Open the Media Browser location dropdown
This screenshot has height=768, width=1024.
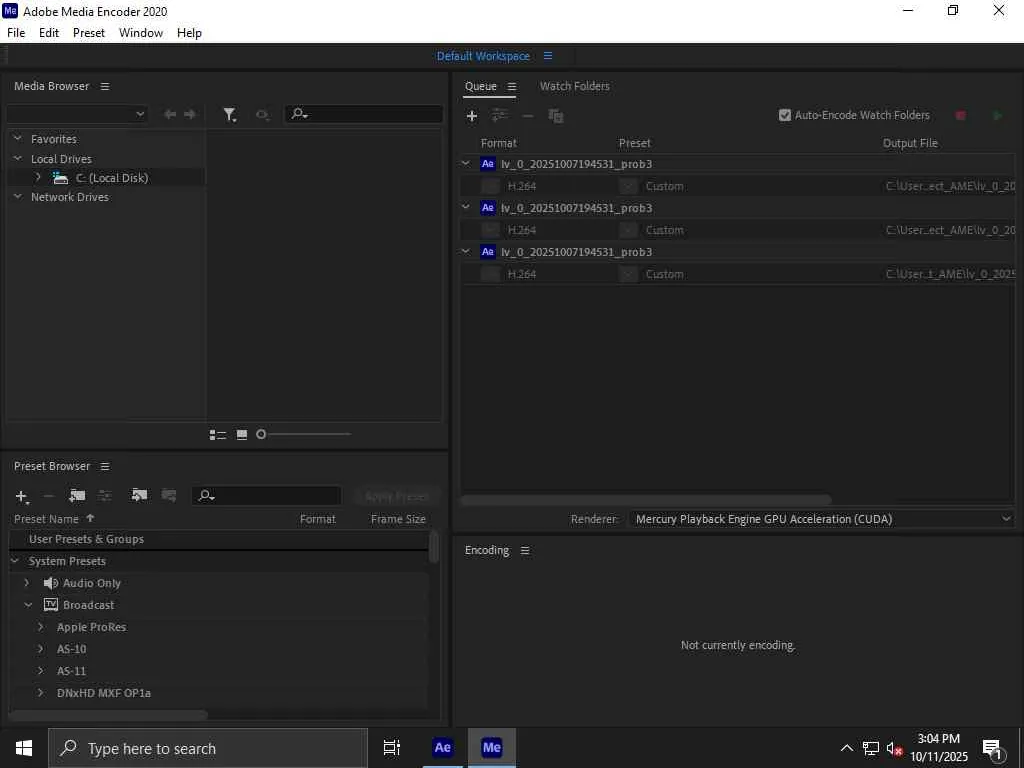click(77, 114)
